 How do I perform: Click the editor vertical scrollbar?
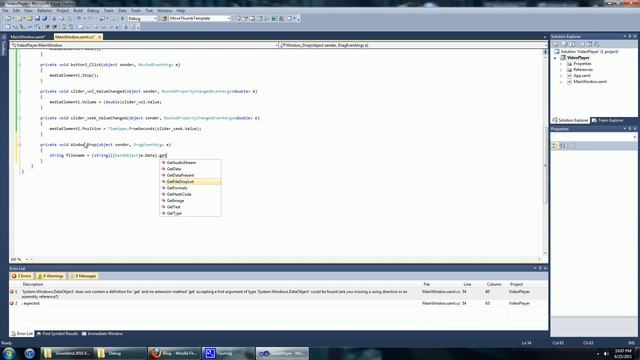coord(545,165)
